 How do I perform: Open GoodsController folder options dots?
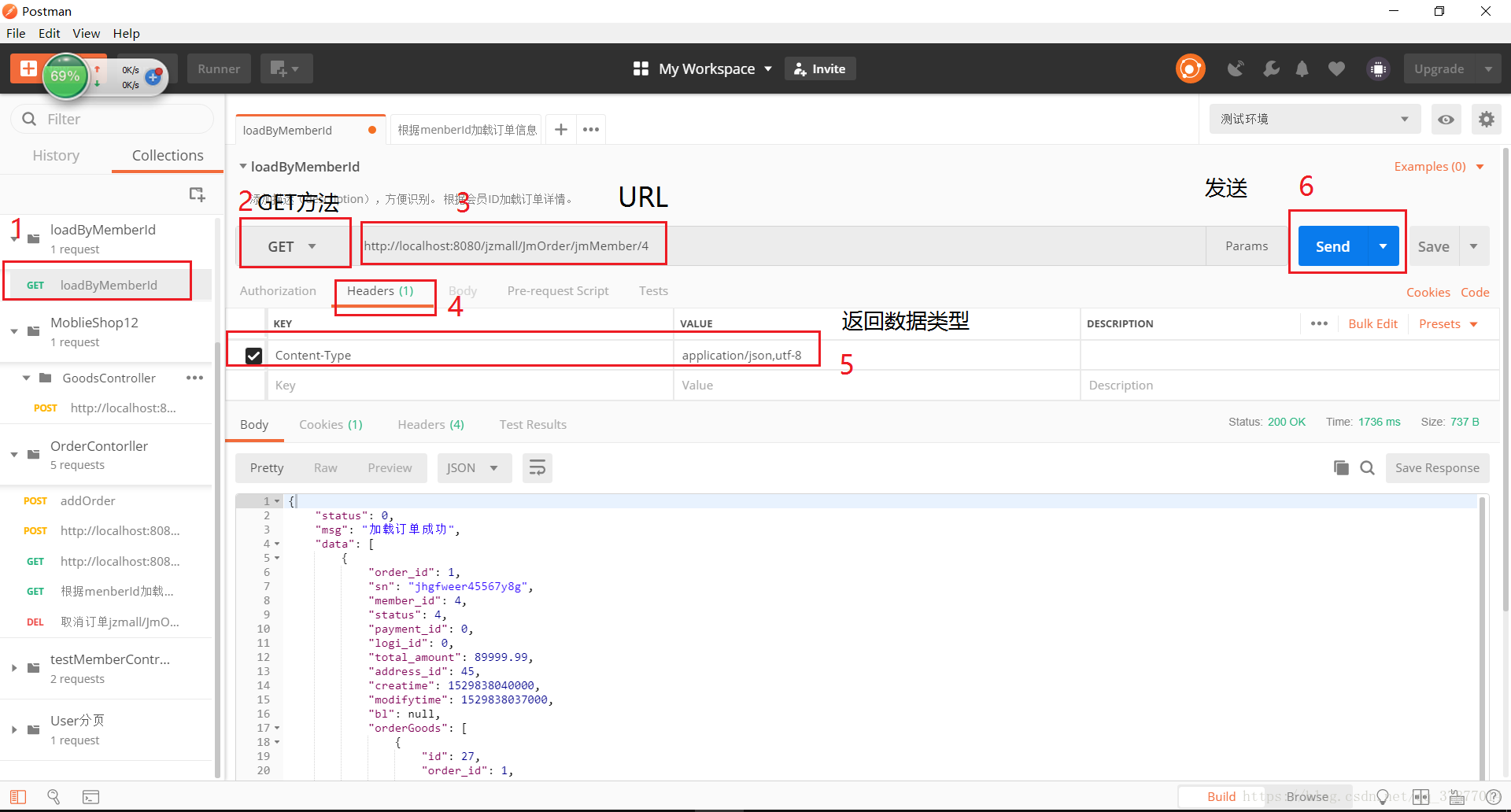[194, 378]
